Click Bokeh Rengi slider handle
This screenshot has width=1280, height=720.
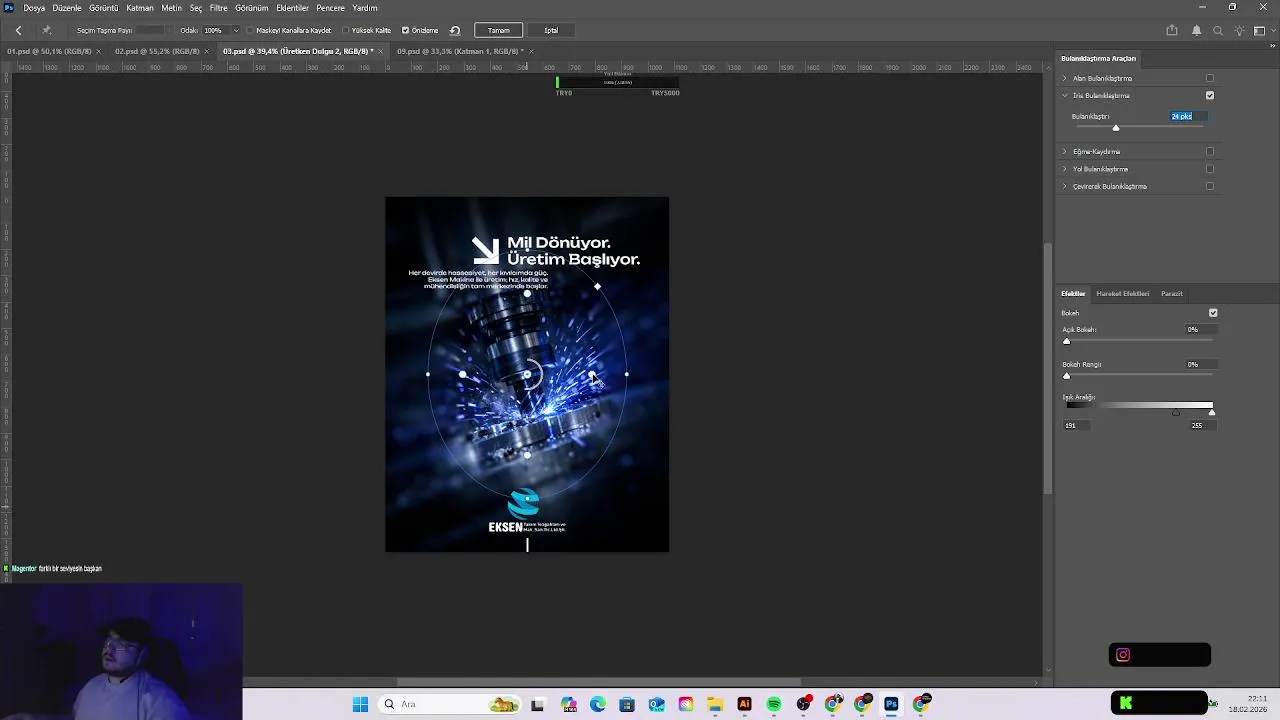click(x=1066, y=376)
